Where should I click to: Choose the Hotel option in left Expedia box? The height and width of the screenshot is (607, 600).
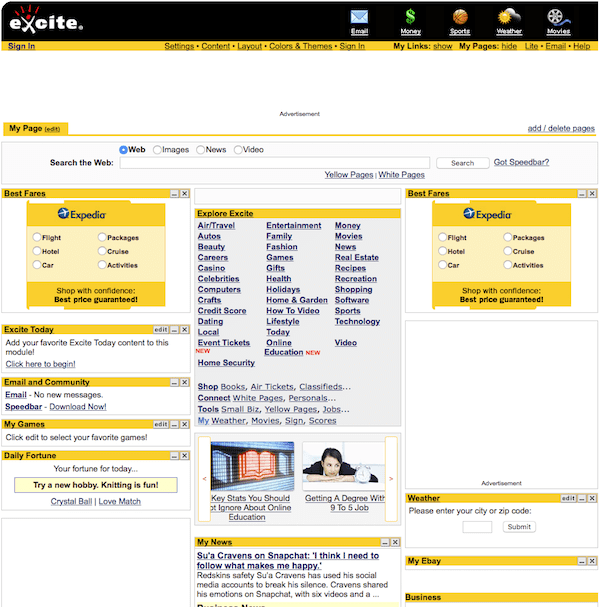(x=37, y=252)
